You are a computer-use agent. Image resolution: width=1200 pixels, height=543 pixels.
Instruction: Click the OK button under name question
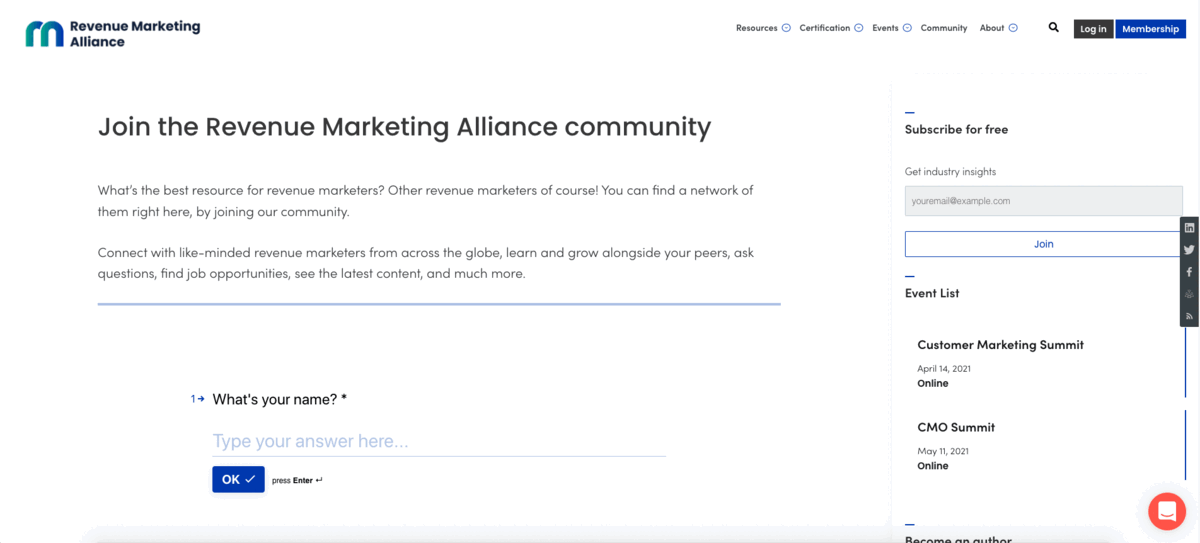tap(238, 479)
